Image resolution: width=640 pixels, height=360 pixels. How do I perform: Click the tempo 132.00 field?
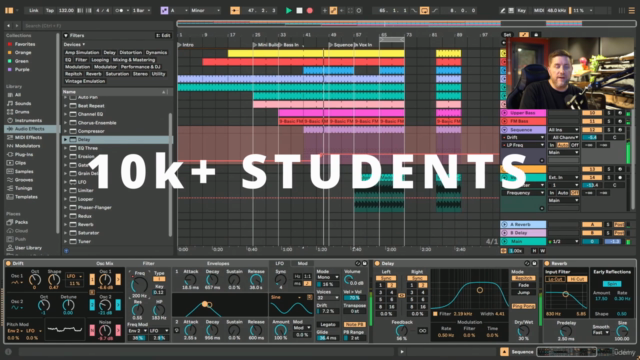66,10
